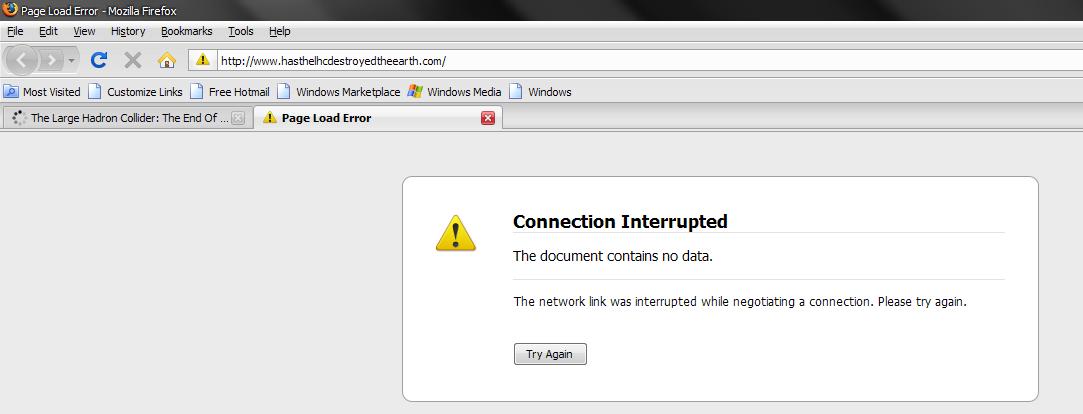
Task: Open the Bookmarks menu
Action: (186, 31)
